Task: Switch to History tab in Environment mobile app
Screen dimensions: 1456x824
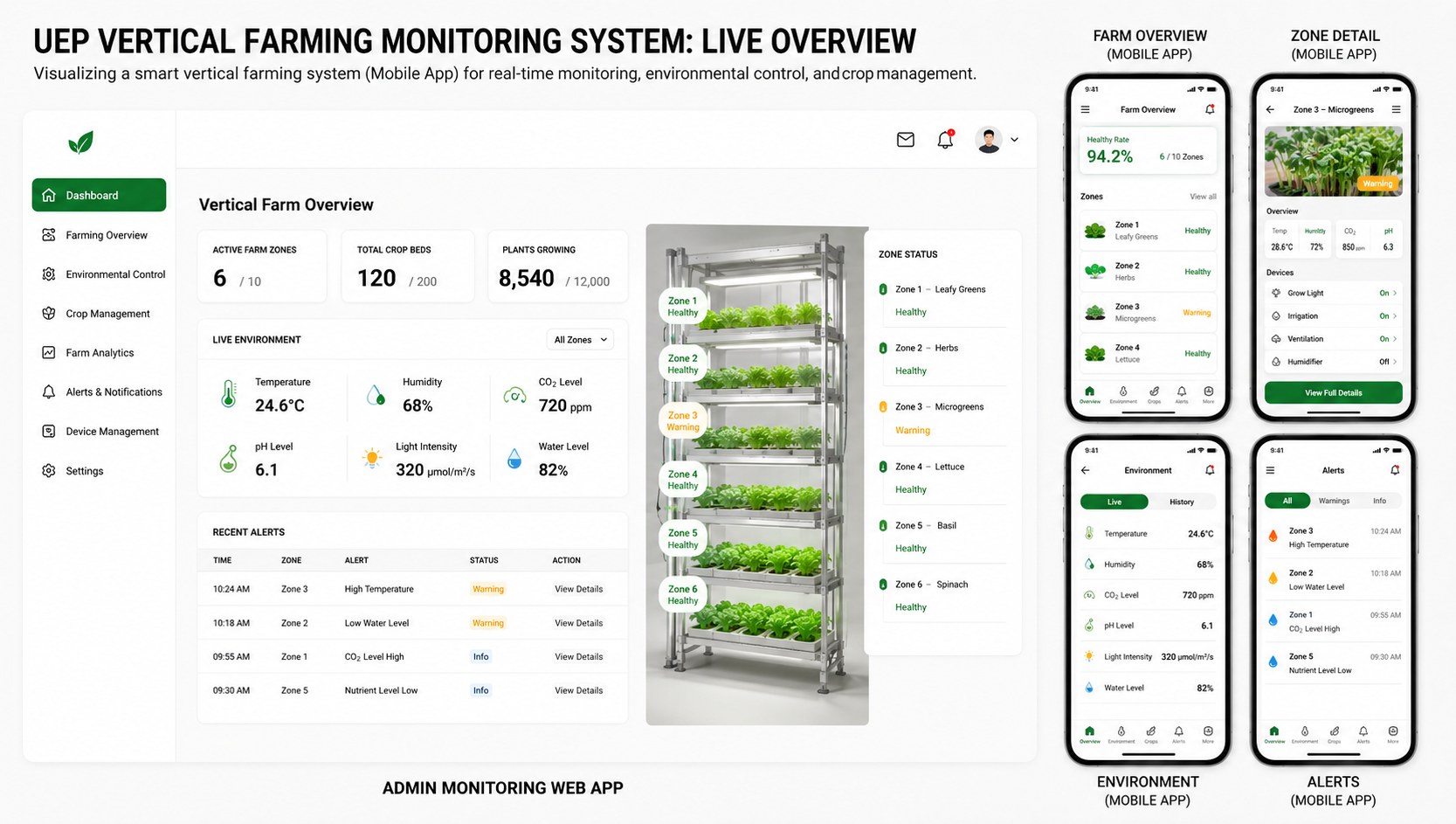Action: 1182,502
